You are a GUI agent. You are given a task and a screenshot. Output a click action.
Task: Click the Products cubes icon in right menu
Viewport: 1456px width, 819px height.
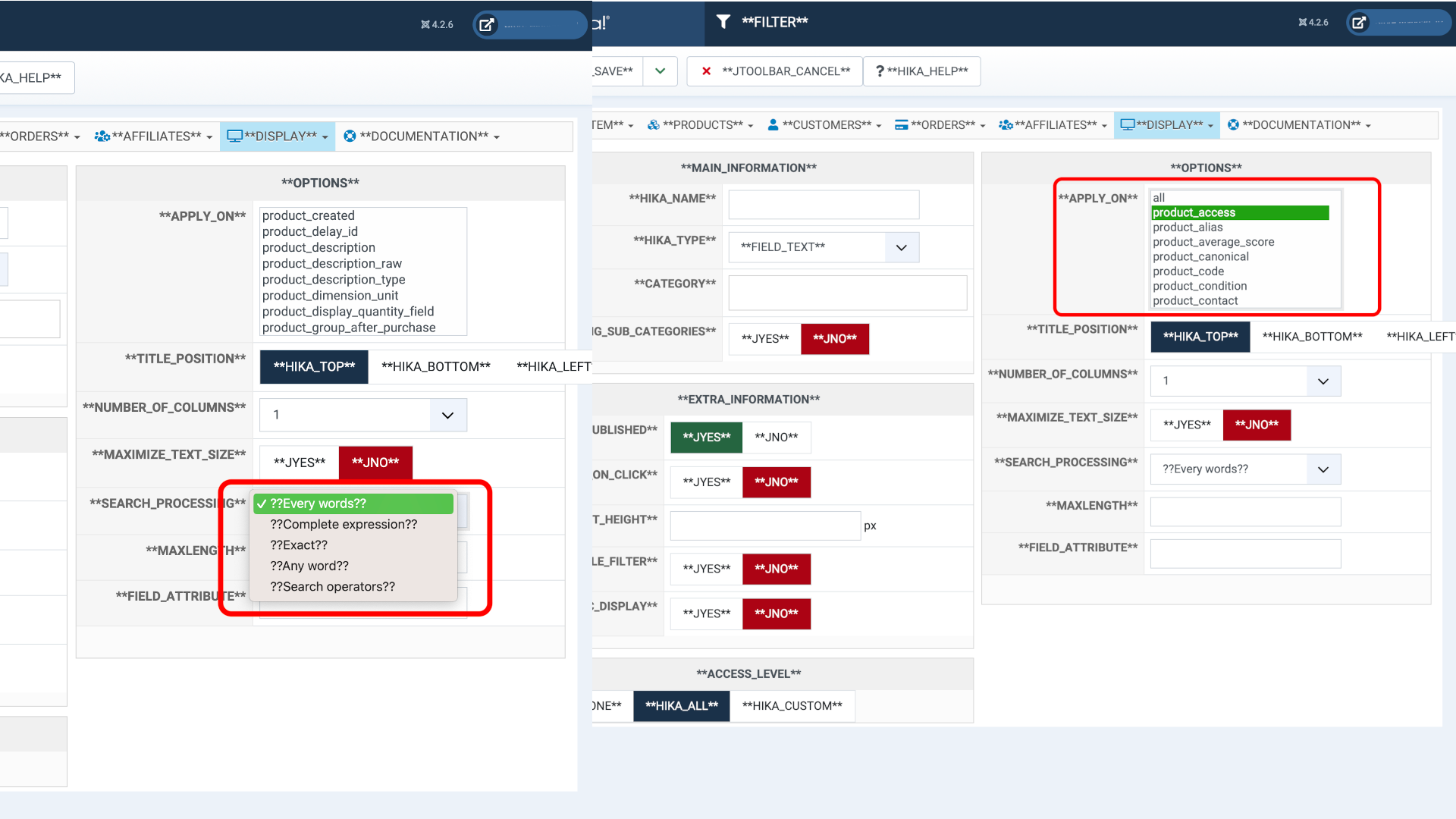[653, 125]
